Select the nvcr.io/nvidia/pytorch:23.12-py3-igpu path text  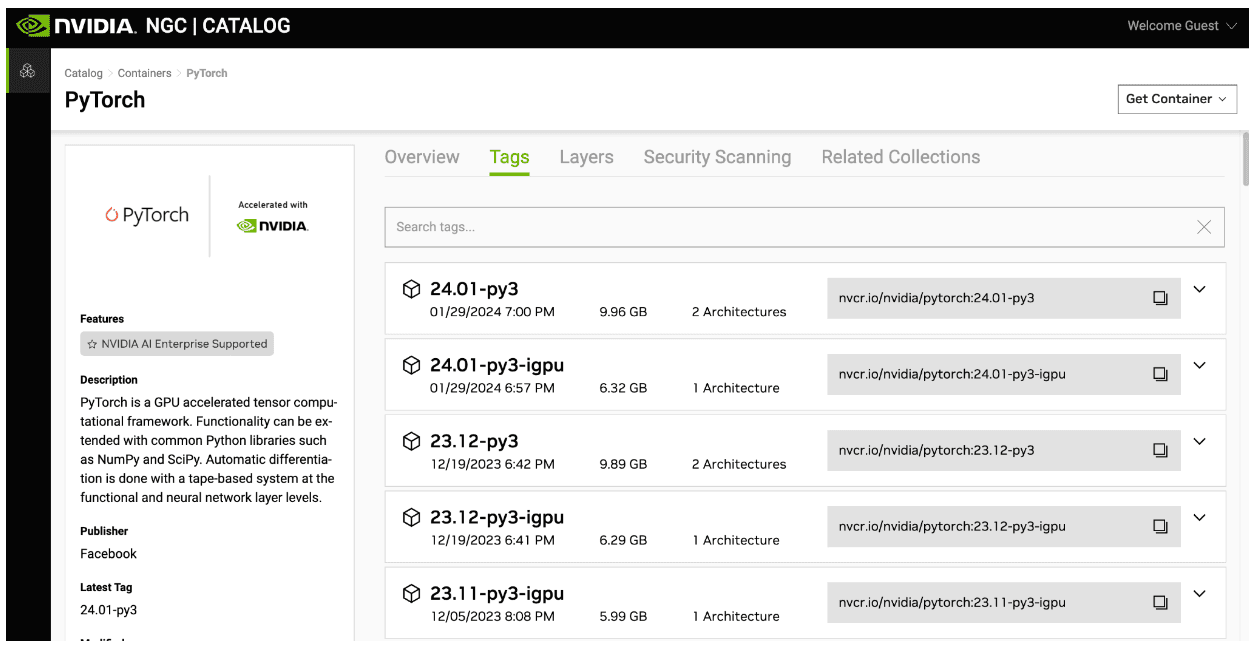pyautogui.click(x=952, y=526)
